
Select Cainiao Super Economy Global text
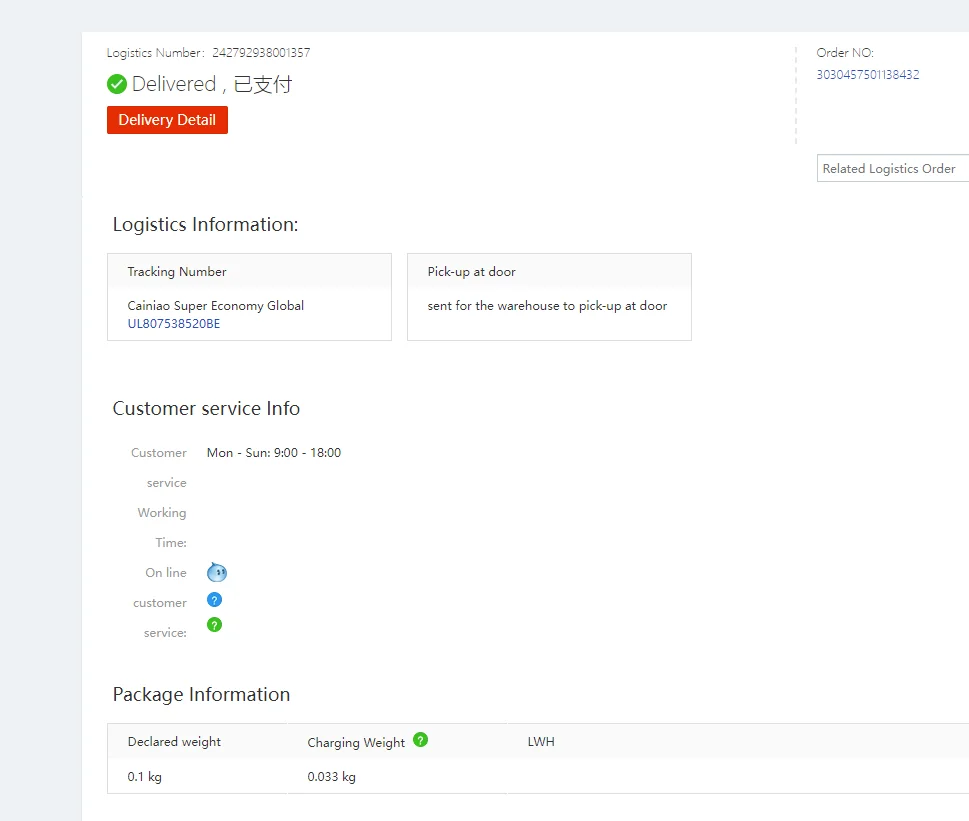(x=216, y=306)
